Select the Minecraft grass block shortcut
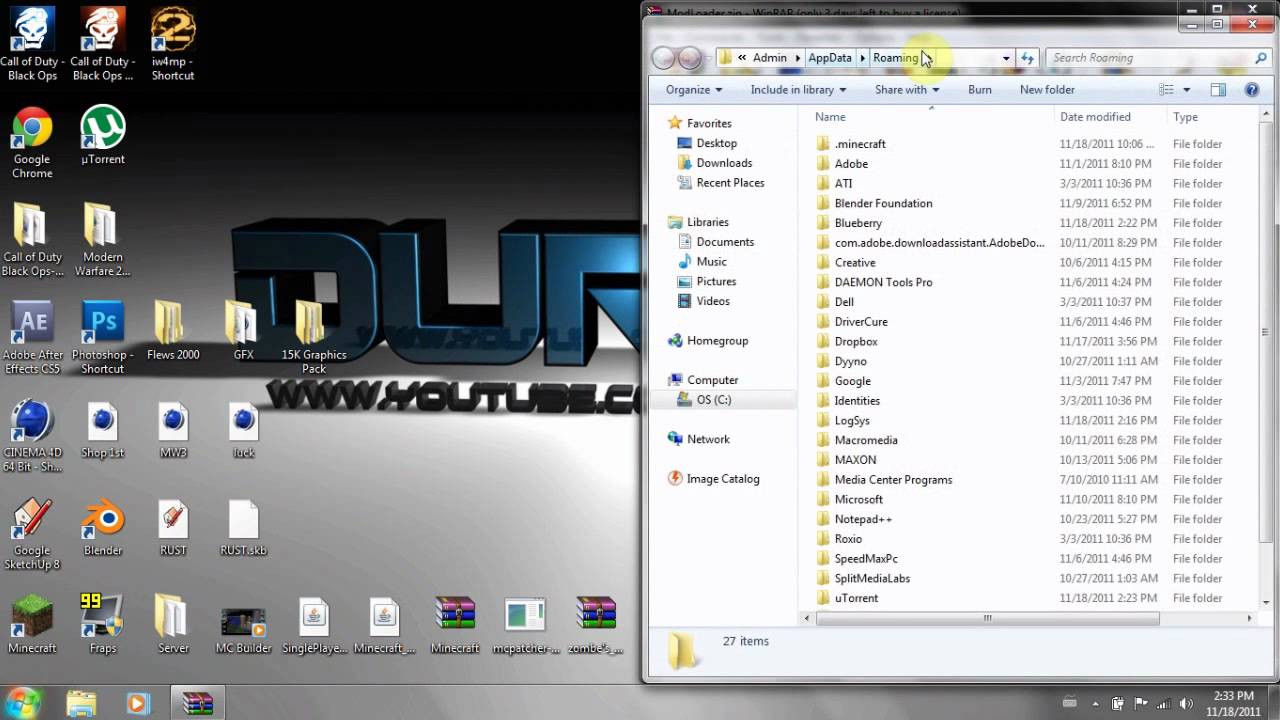The width and height of the screenshot is (1280, 720). click(32, 625)
